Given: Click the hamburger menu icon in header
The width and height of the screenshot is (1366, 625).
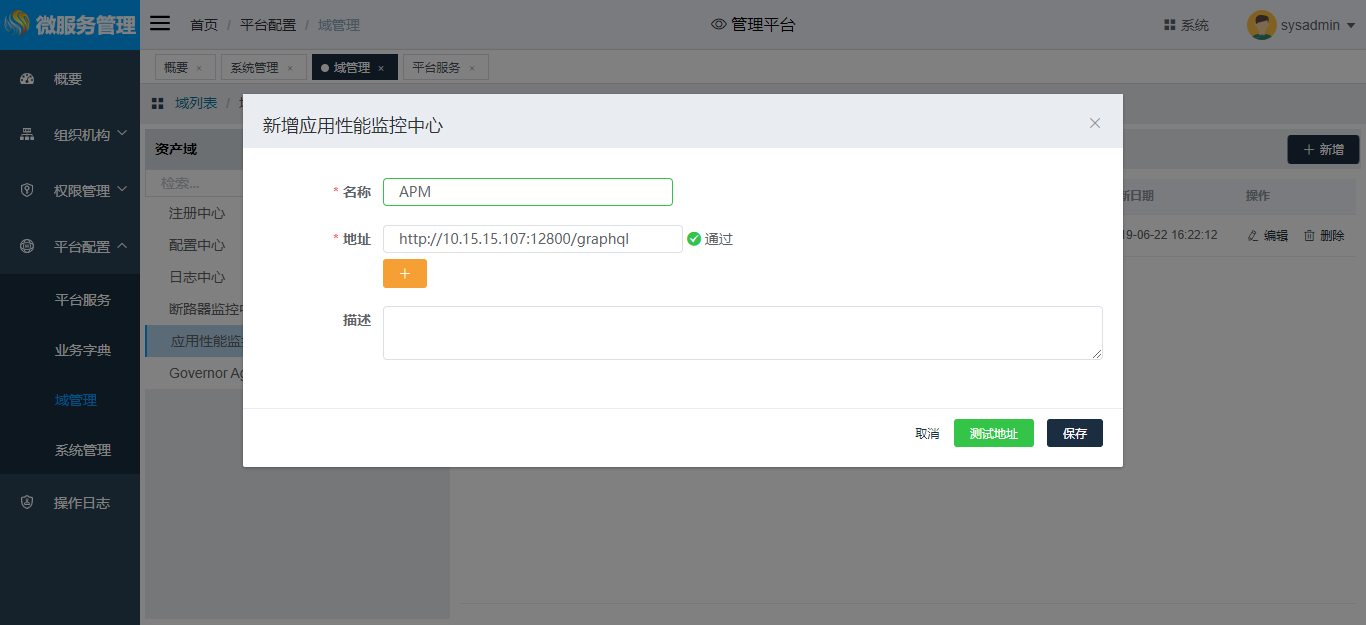Looking at the screenshot, I should click(x=160, y=24).
